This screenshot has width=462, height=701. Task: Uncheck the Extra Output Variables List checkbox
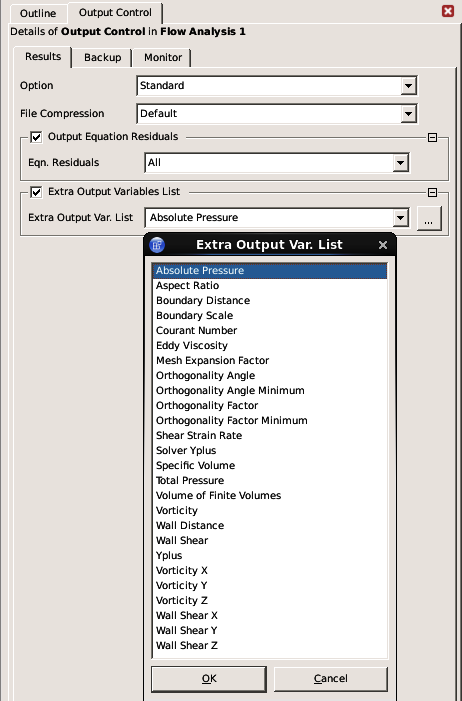tap(36, 192)
